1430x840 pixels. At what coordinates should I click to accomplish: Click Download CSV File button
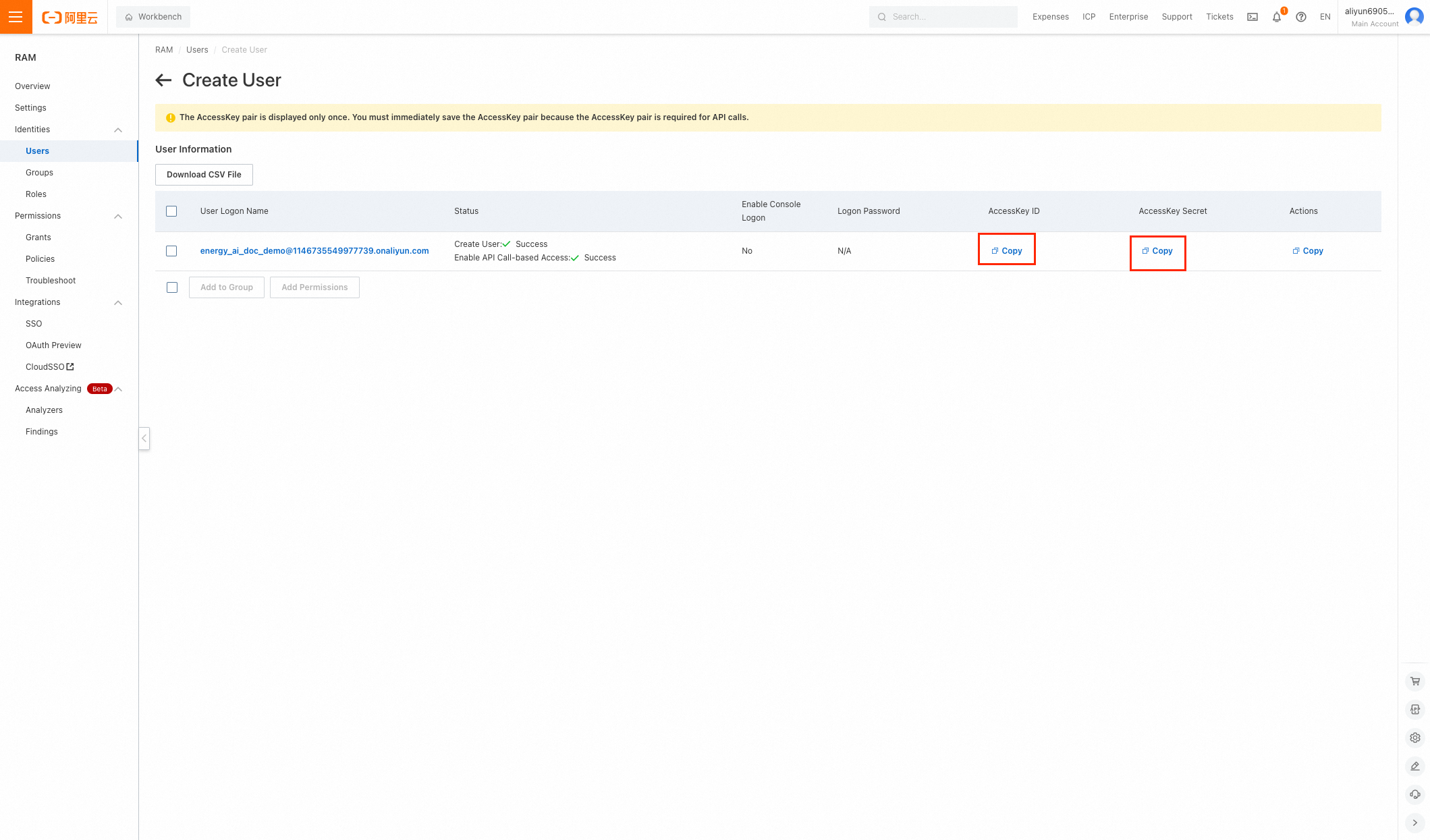[x=204, y=175]
